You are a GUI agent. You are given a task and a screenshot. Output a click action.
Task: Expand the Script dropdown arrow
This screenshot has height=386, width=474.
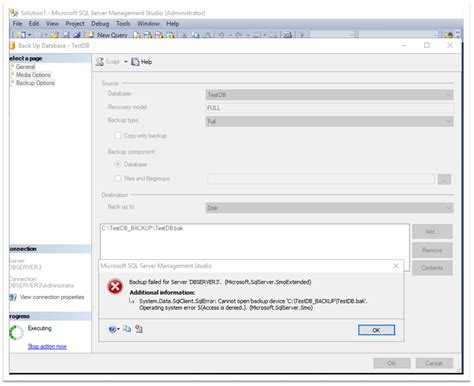coord(126,62)
